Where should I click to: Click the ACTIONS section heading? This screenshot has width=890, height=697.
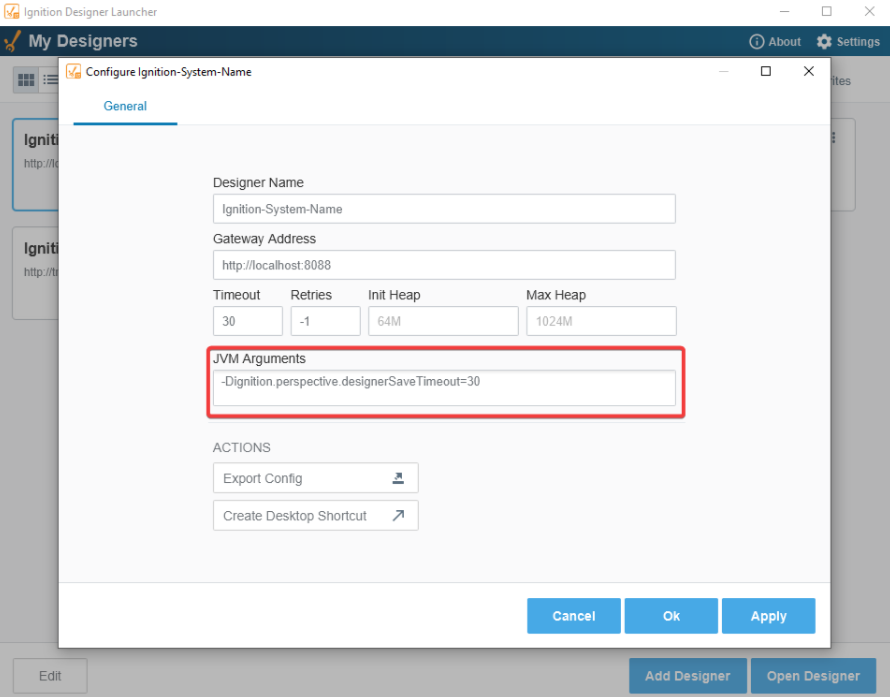(x=241, y=447)
